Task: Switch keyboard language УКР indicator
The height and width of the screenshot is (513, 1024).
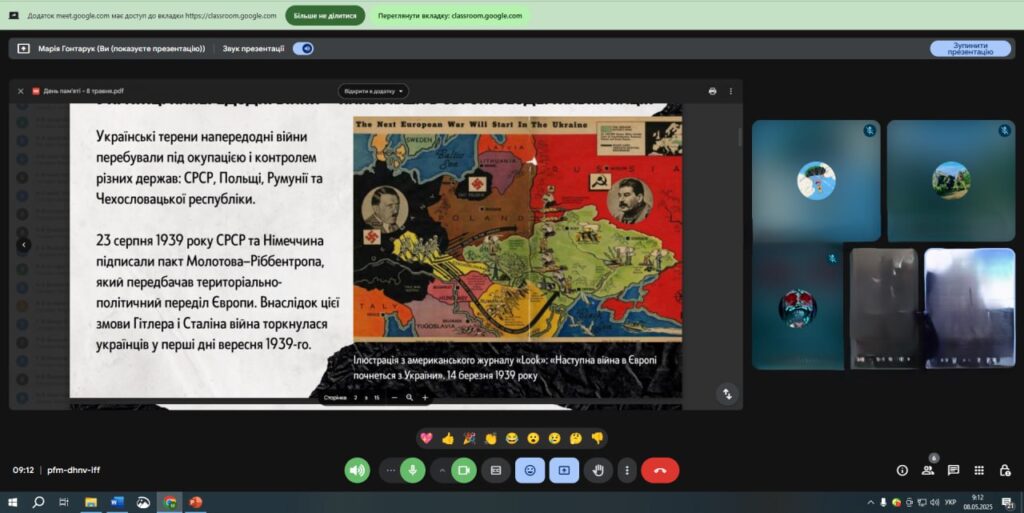Action: (950, 503)
